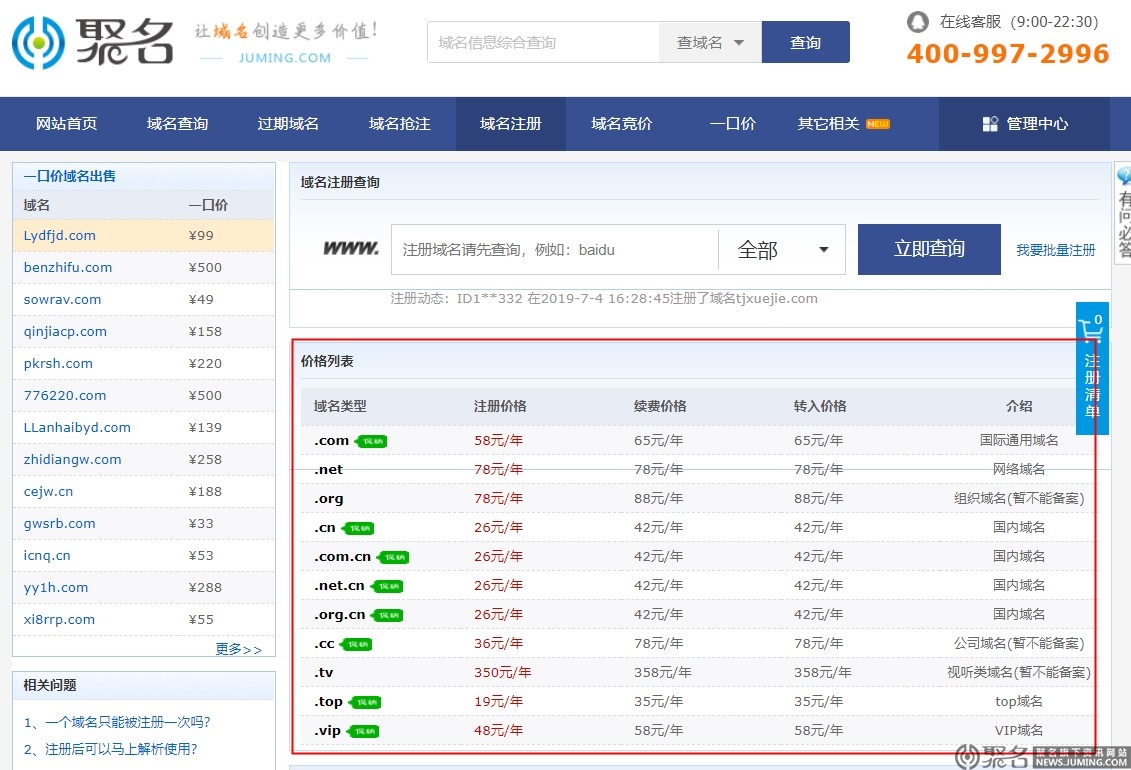This screenshot has height=770, width=1131.
Task: Open the Lydfjd.com domain link
Action: point(60,236)
